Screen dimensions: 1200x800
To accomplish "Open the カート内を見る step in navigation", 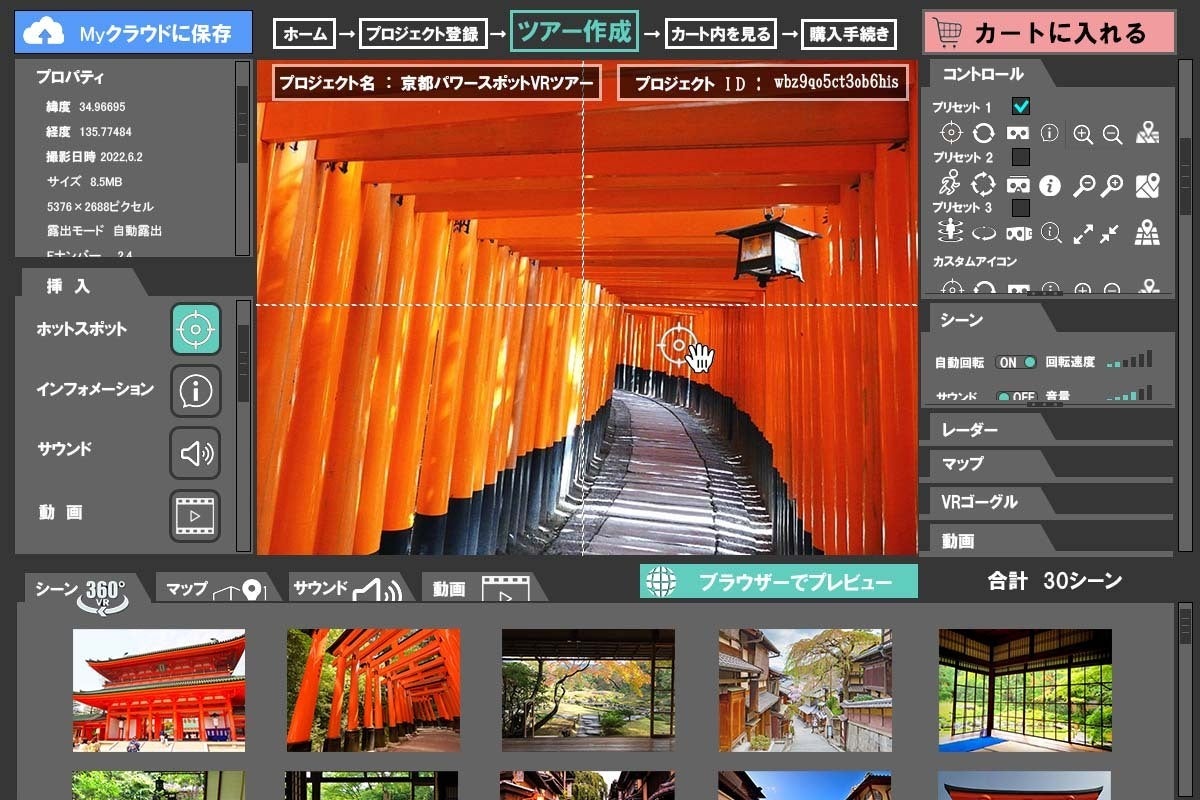I will click(721, 35).
